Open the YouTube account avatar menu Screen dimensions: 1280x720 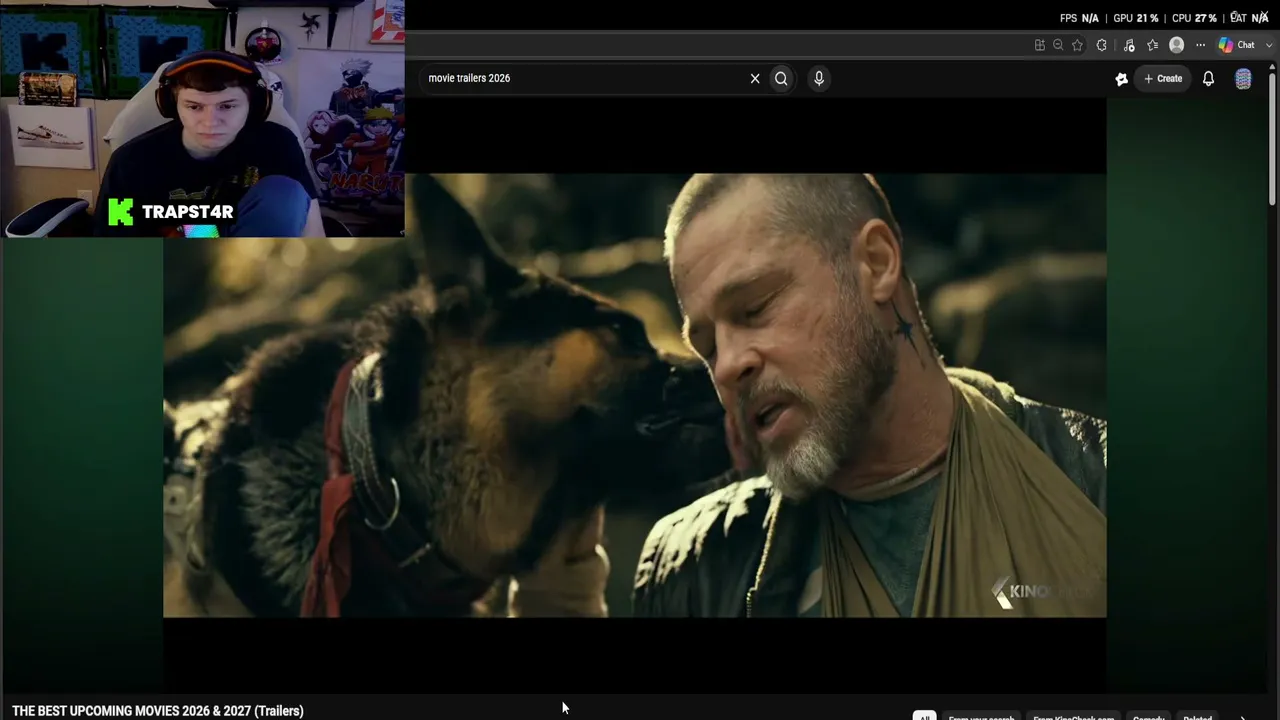tap(1243, 79)
